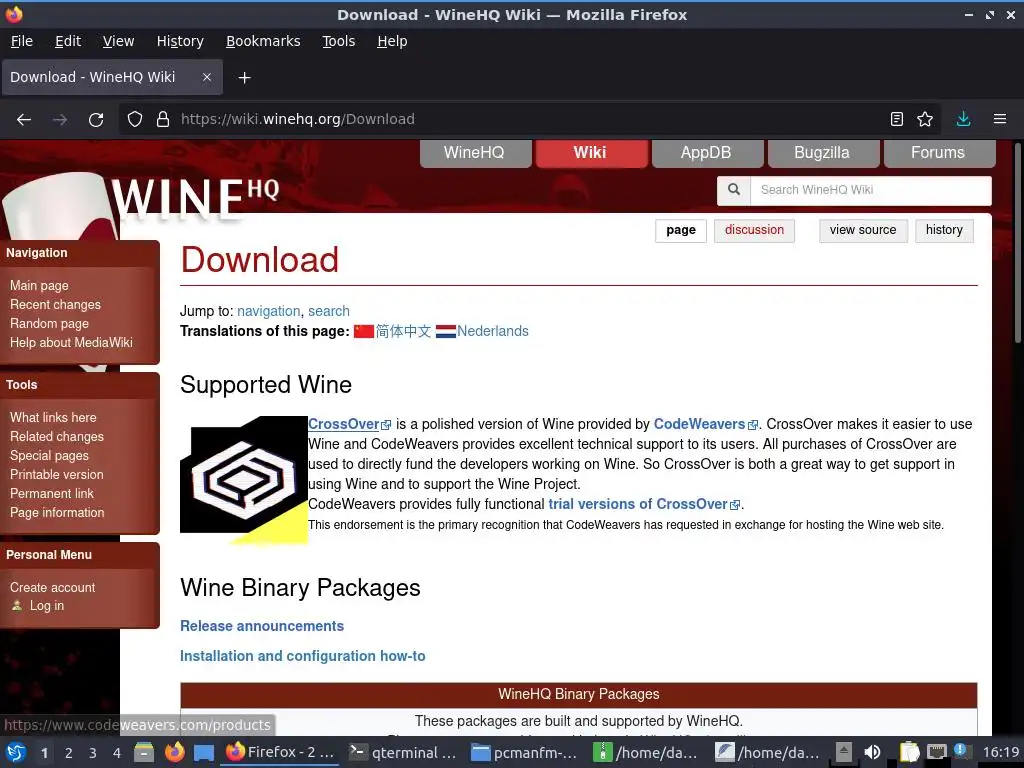Click the URL address bar
Viewport: 1024px width, 768px height.
click(529, 120)
